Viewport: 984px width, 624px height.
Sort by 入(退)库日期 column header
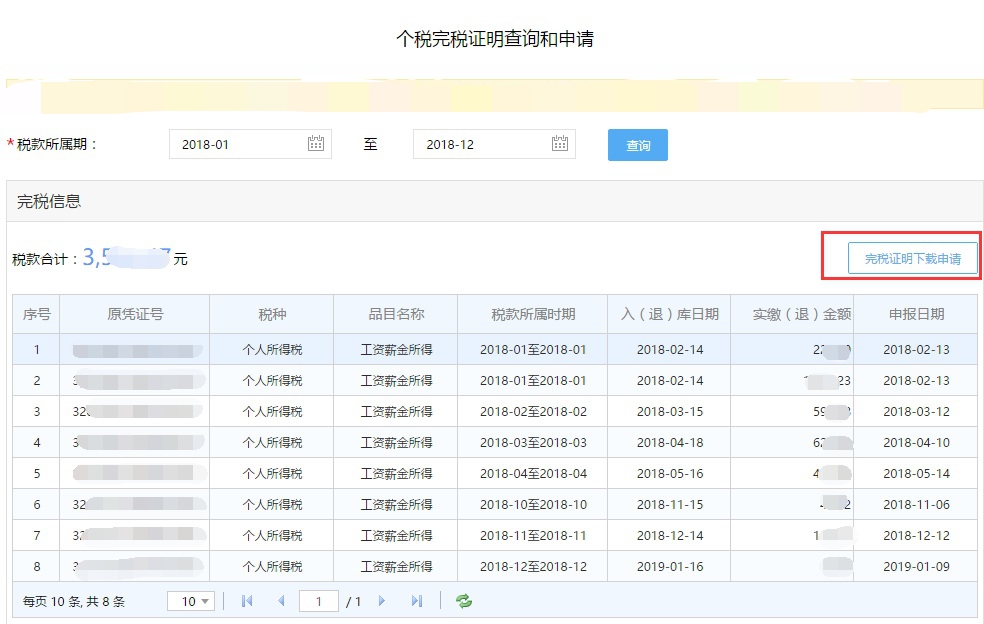coord(670,314)
